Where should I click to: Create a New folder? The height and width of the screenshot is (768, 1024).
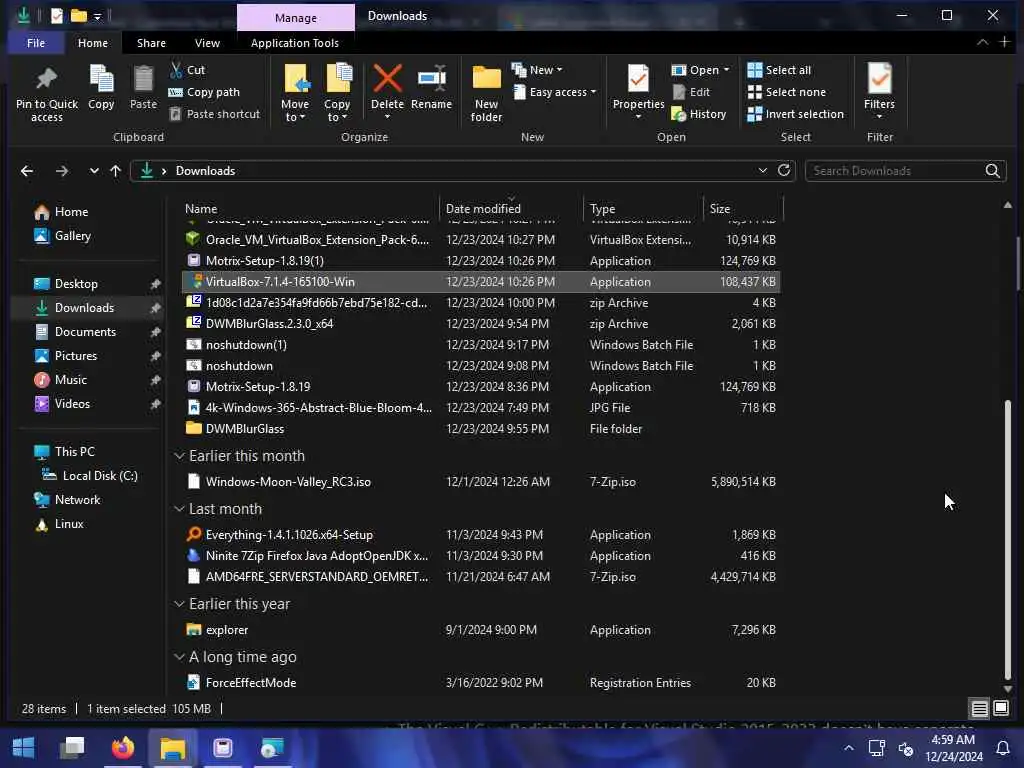point(487,93)
